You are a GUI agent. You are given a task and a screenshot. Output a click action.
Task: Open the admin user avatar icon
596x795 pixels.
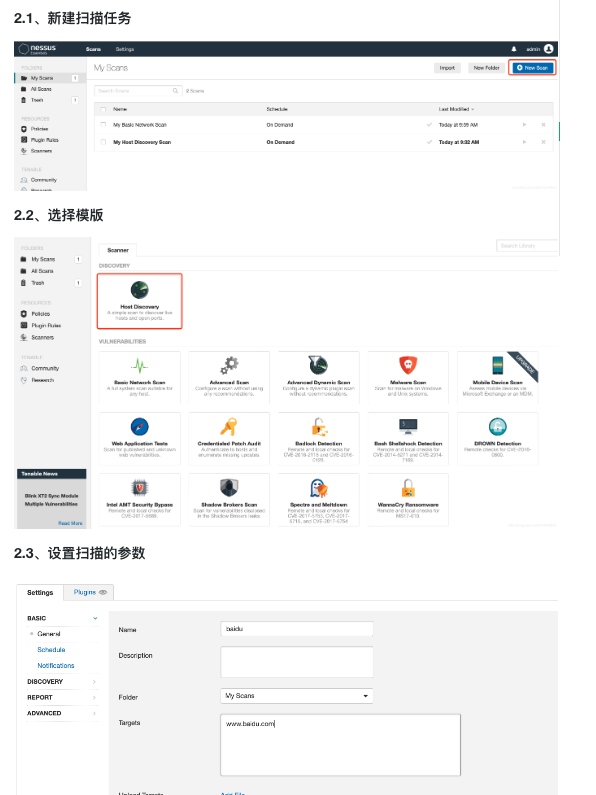coord(548,49)
